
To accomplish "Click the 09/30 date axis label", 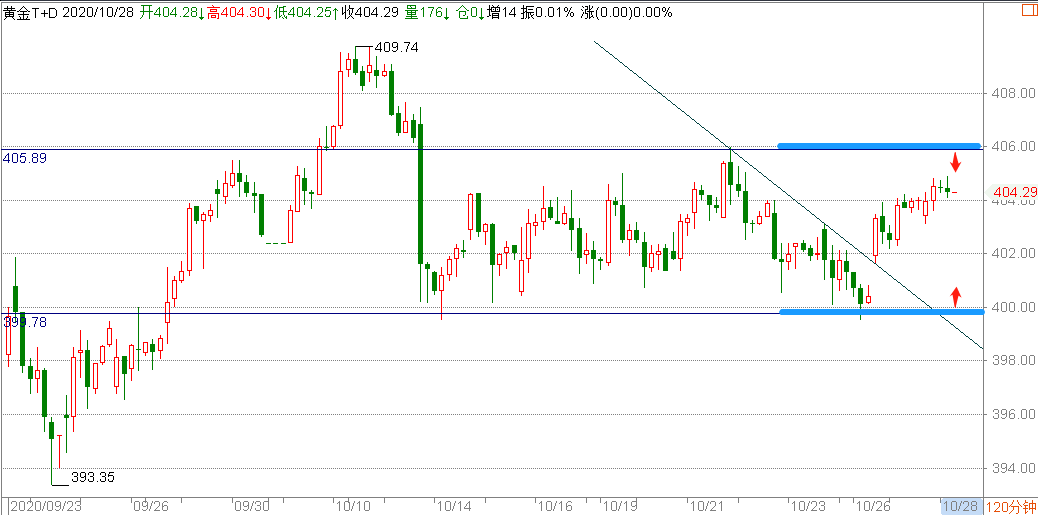I will 252,506.
